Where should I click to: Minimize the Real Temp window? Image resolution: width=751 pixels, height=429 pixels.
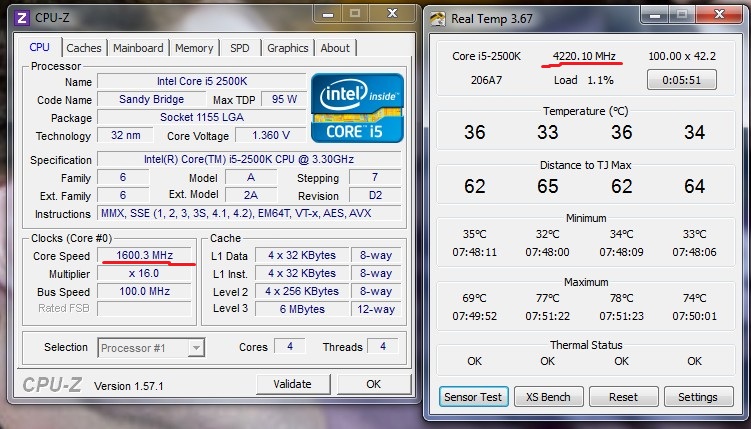click(x=656, y=15)
